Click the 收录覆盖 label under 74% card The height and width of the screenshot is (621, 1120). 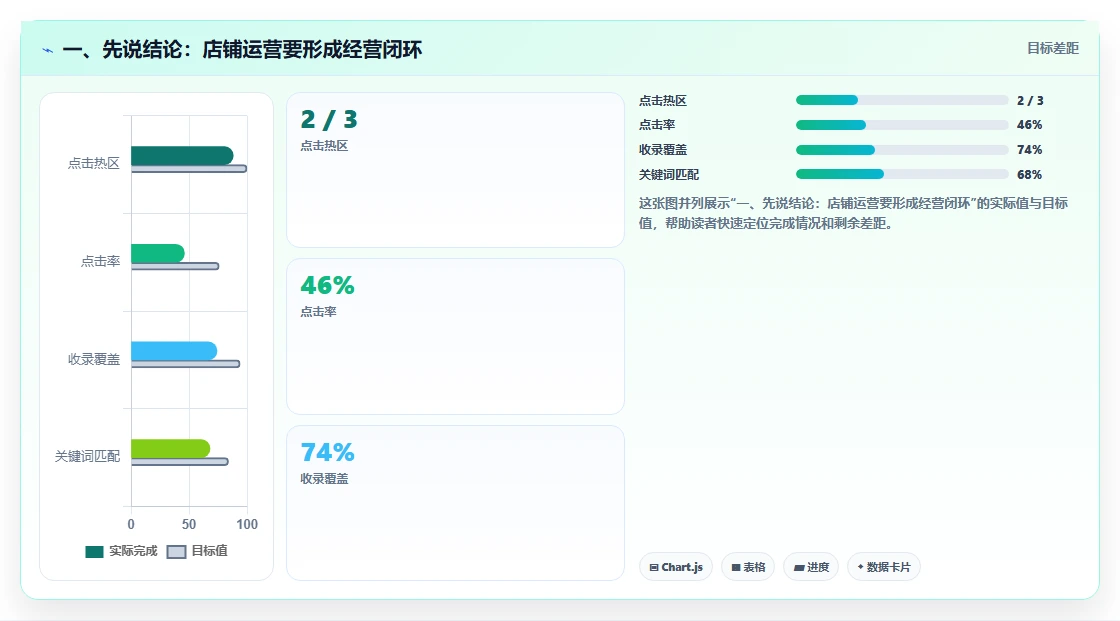pos(324,479)
